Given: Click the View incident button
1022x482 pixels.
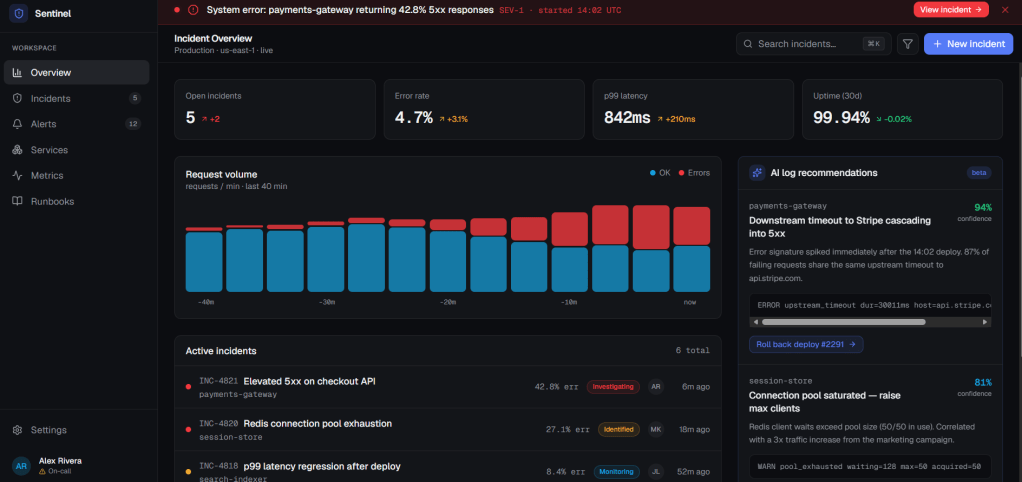Looking at the screenshot, I should [x=951, y=10].
